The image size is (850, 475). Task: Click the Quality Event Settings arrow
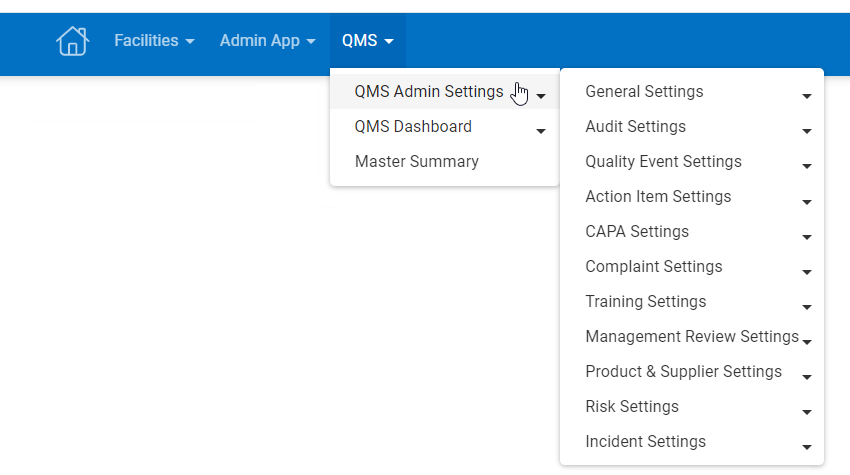806,167
